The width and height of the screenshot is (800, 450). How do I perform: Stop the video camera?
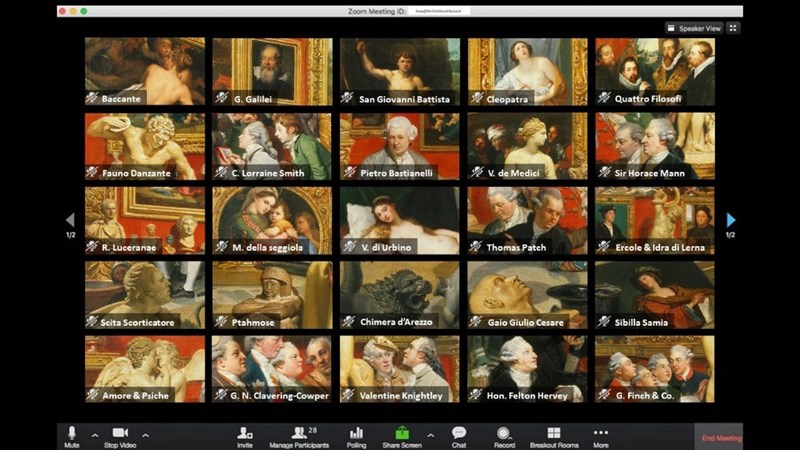coord(120,437)
